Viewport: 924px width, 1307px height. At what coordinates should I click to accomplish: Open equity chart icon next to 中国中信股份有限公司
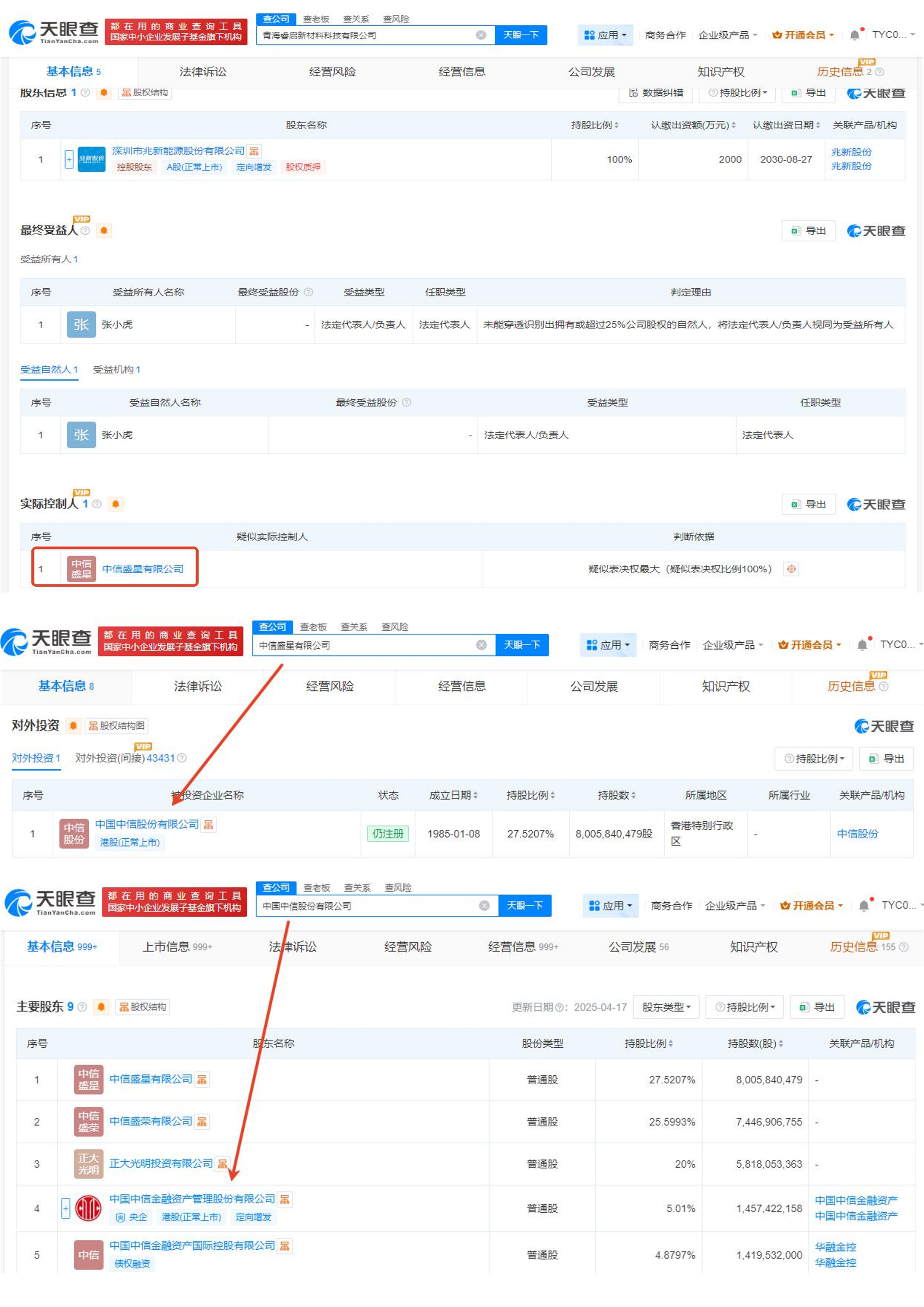click(x=208, y=825)
